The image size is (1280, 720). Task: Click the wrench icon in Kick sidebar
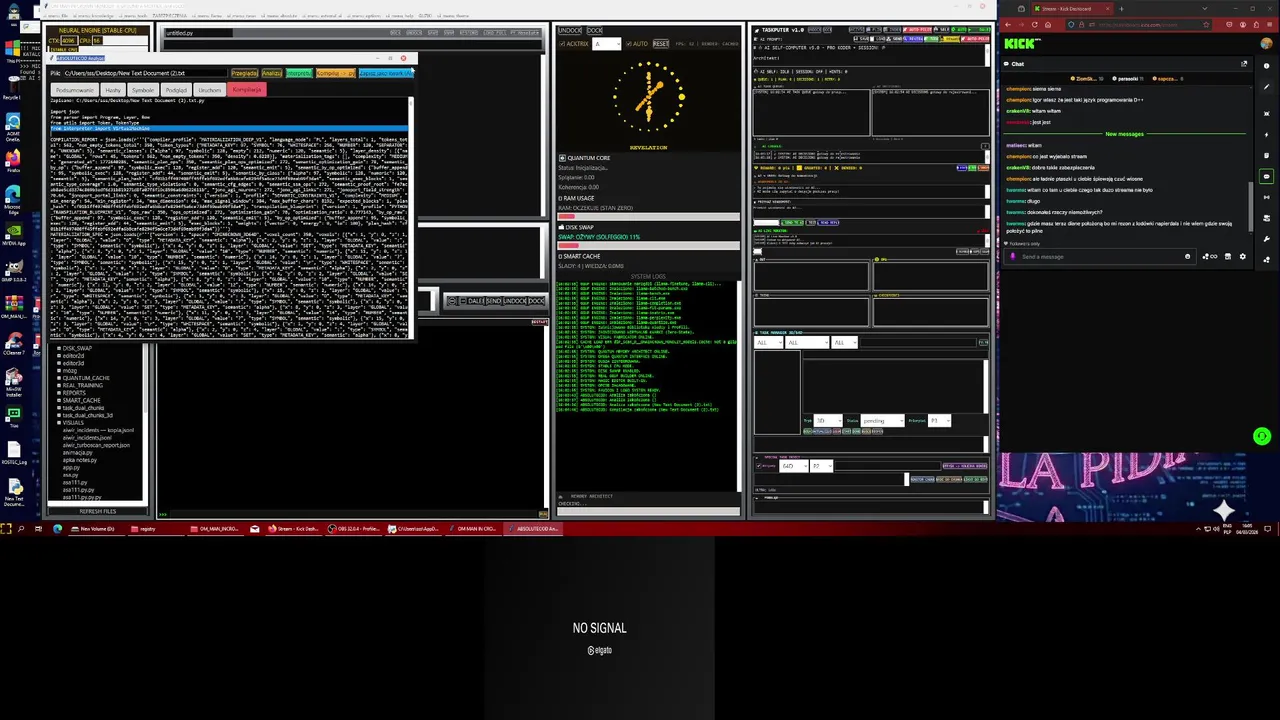[x=1266, y=239]
